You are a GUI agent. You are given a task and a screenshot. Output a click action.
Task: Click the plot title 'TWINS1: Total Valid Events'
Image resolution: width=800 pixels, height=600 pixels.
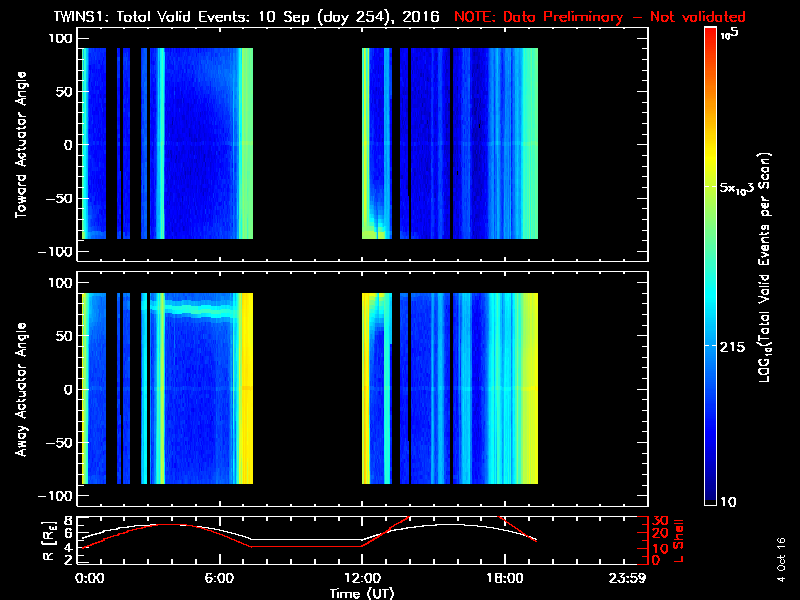click(152, 17)
